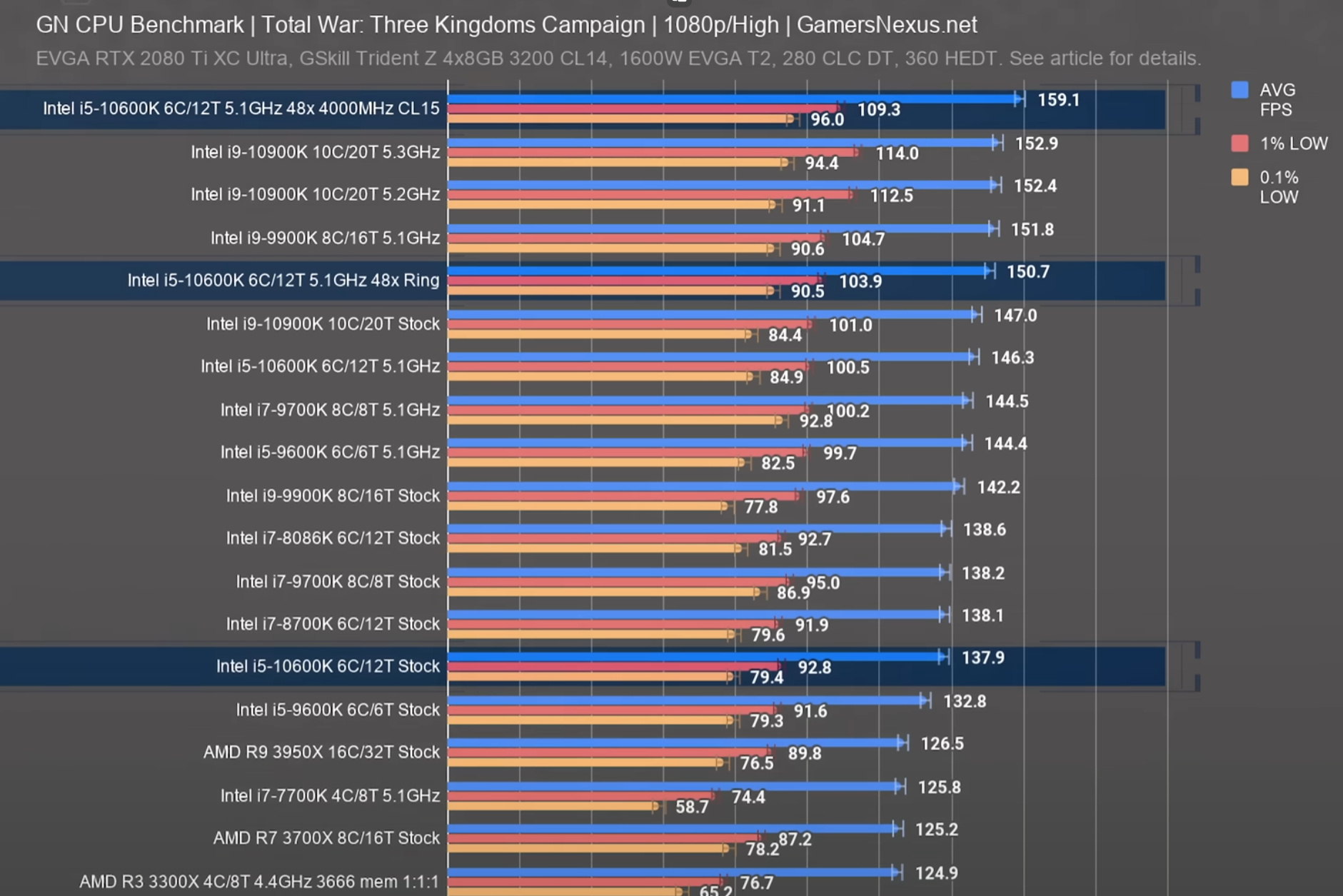
Task: Select the 'Intel i7-9700K 8C/8T 5.1GHz' label
Action: point(330,410)
